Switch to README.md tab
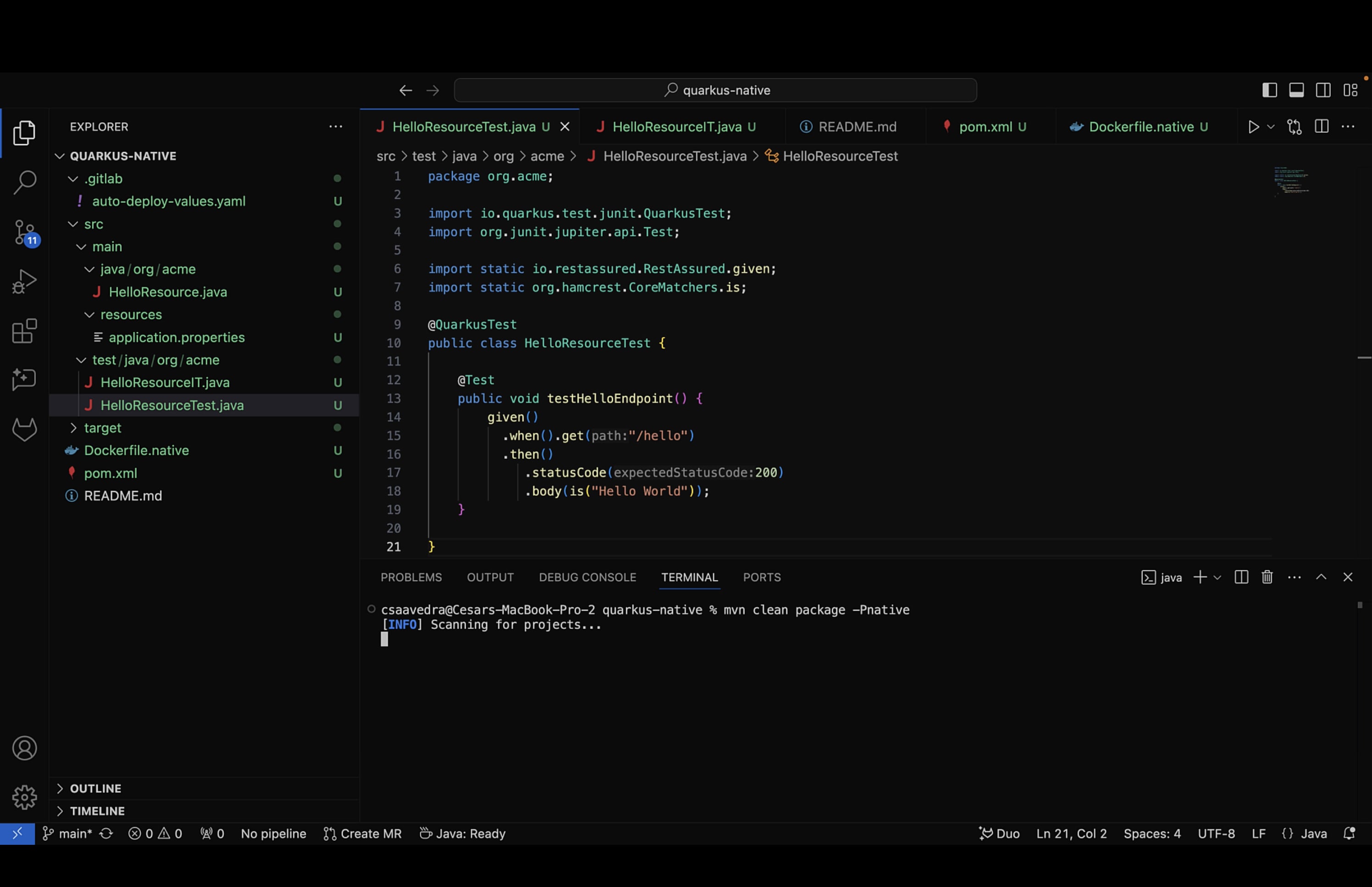Image resolution: width=1372 pixels, height=887 pixels. click(856, 127)
